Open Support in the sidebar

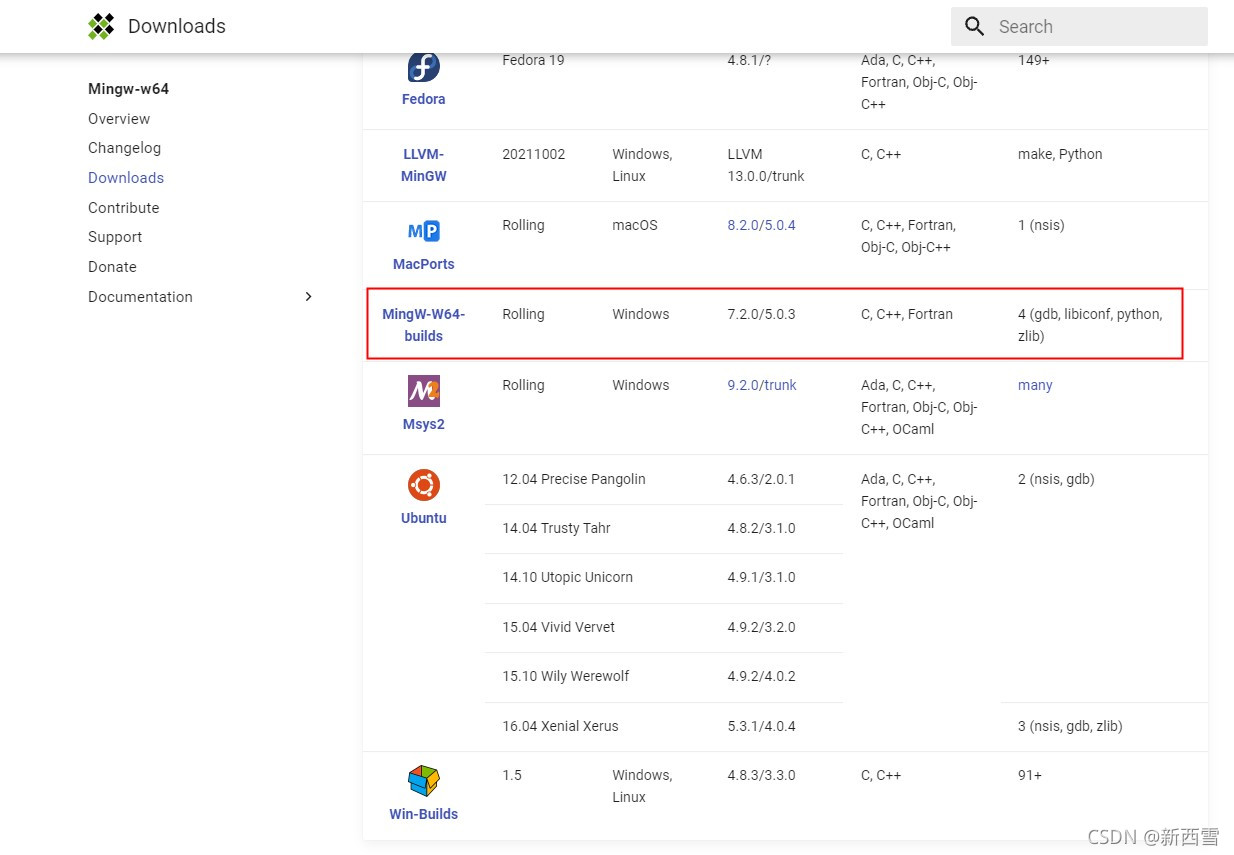115,237
